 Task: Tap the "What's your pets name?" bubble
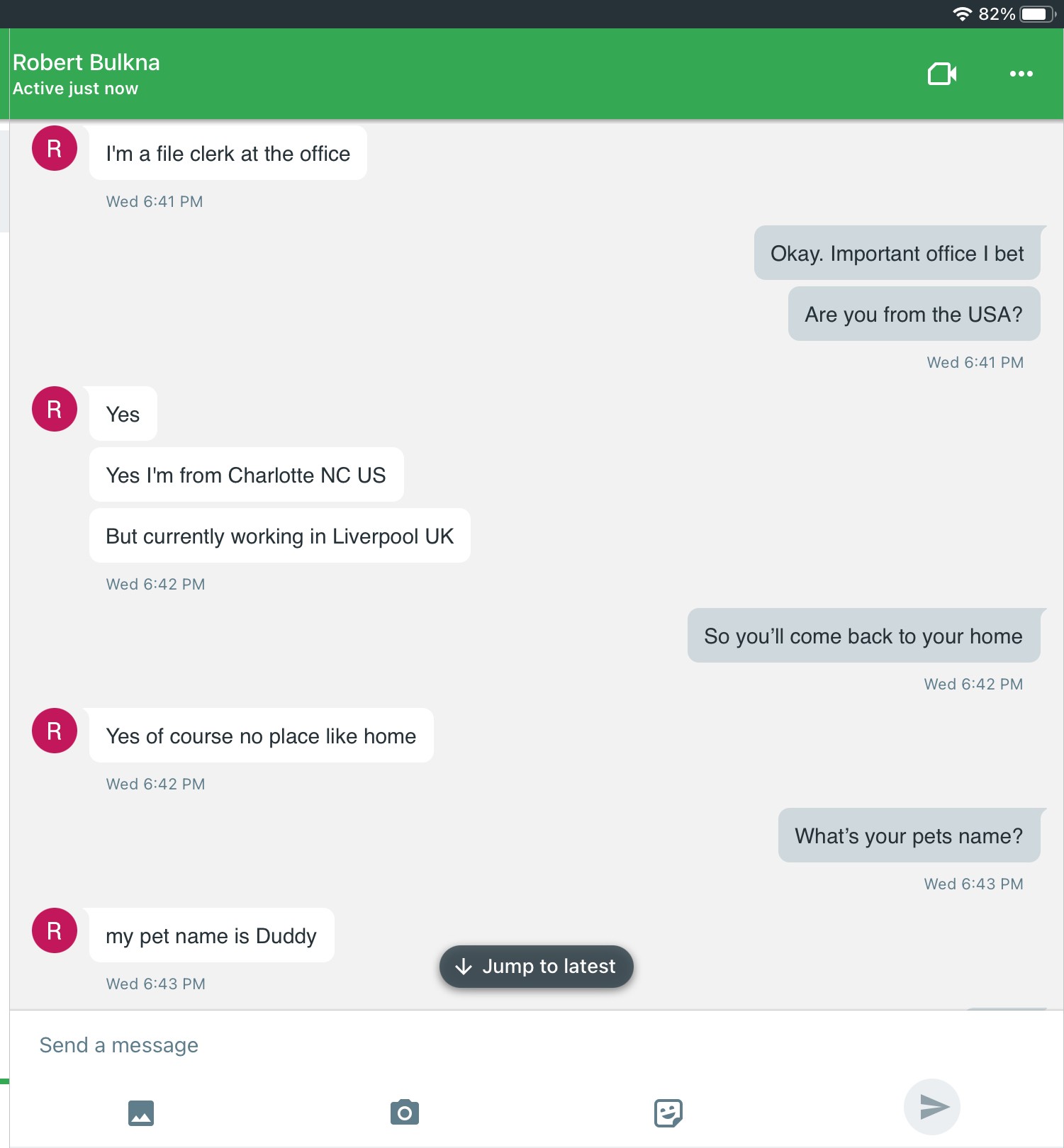909,836
